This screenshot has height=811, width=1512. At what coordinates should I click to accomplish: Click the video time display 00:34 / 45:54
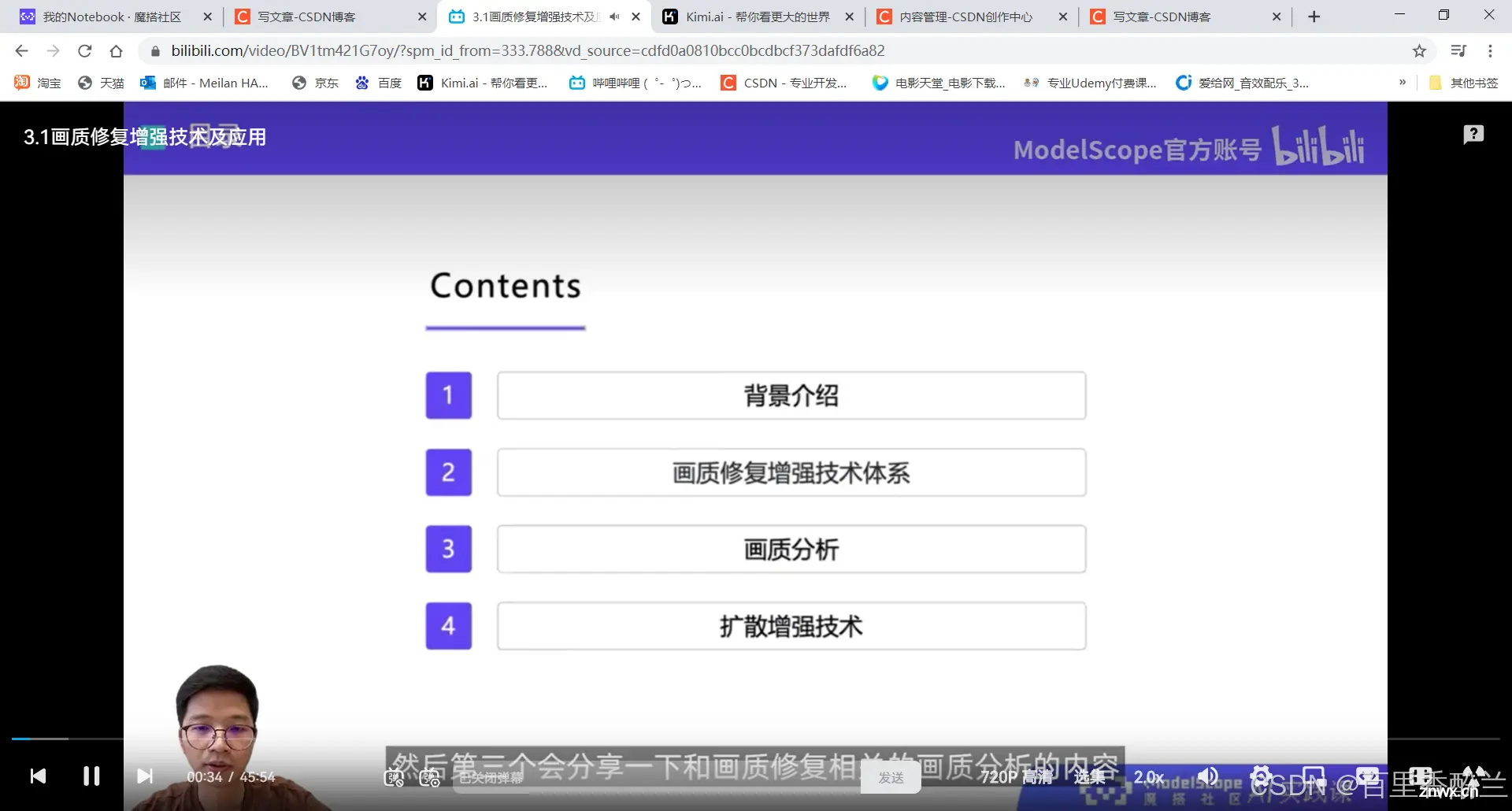click(231, 777)
